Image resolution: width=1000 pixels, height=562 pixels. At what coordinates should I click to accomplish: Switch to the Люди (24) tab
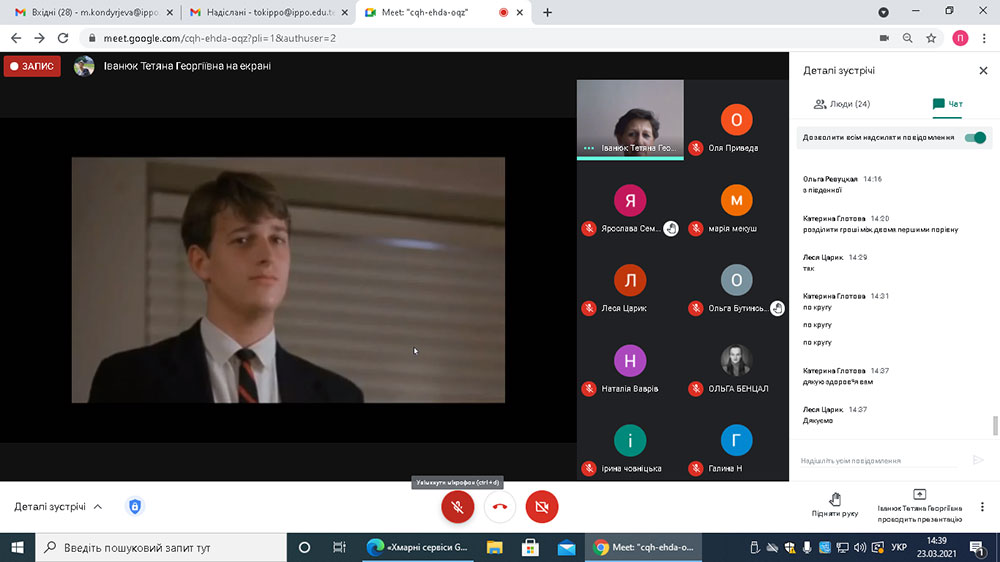(x=842, y=104)
